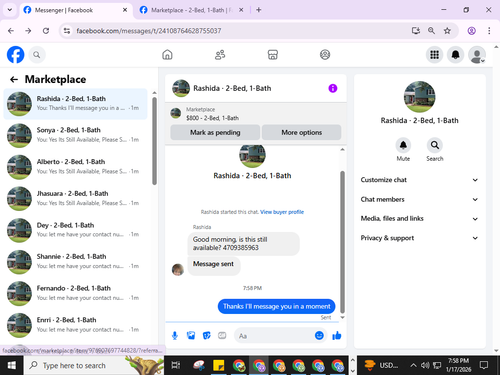The image size is (500, 375).
Task: Open the Windows notification center icon
Action: pos(484,365)
